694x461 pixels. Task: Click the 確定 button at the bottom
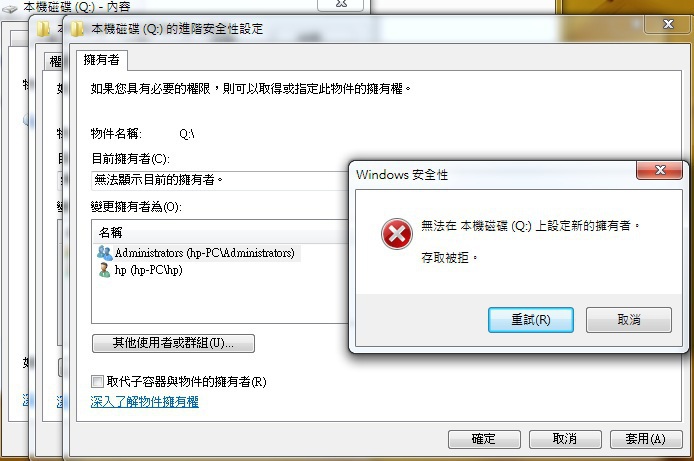point(484,439)
